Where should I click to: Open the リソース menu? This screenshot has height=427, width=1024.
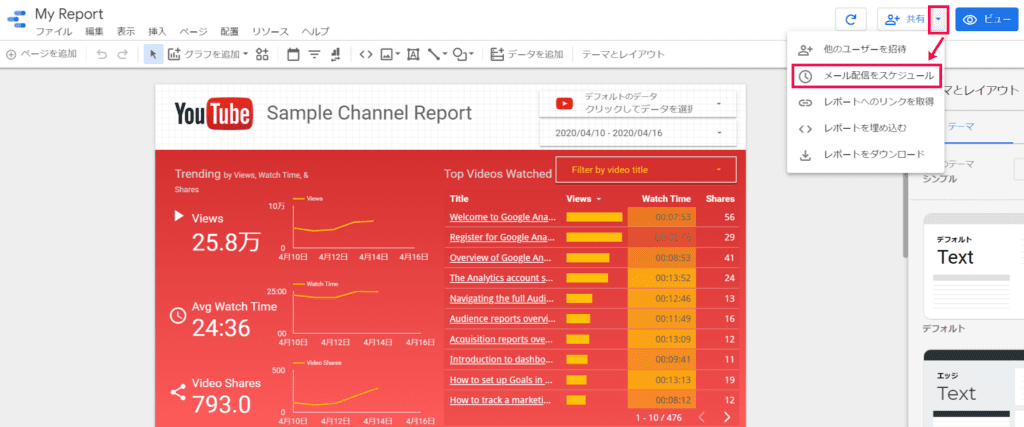tap(270, 31)
